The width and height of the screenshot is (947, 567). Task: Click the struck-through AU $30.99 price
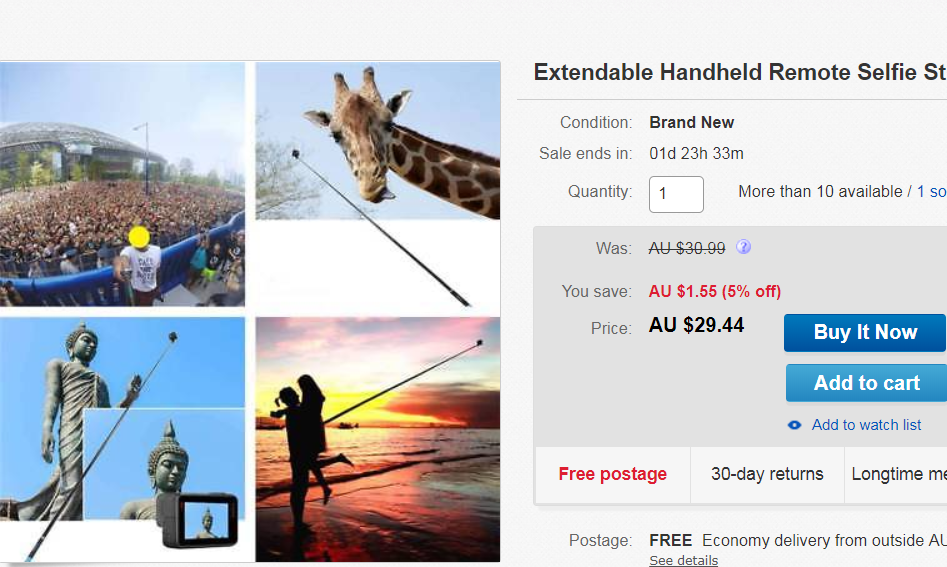687,248
